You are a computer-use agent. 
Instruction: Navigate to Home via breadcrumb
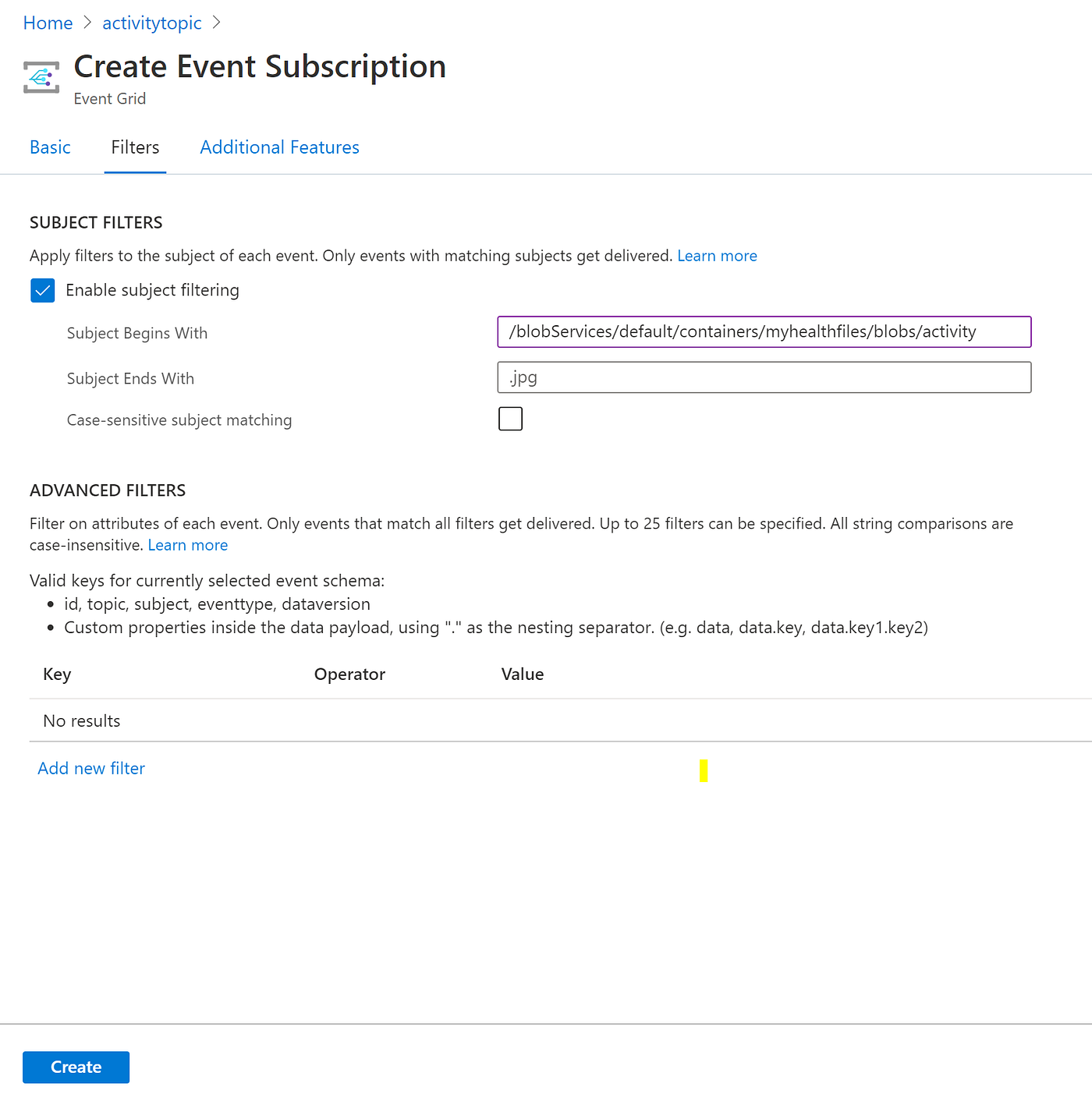tap(48, 23)
